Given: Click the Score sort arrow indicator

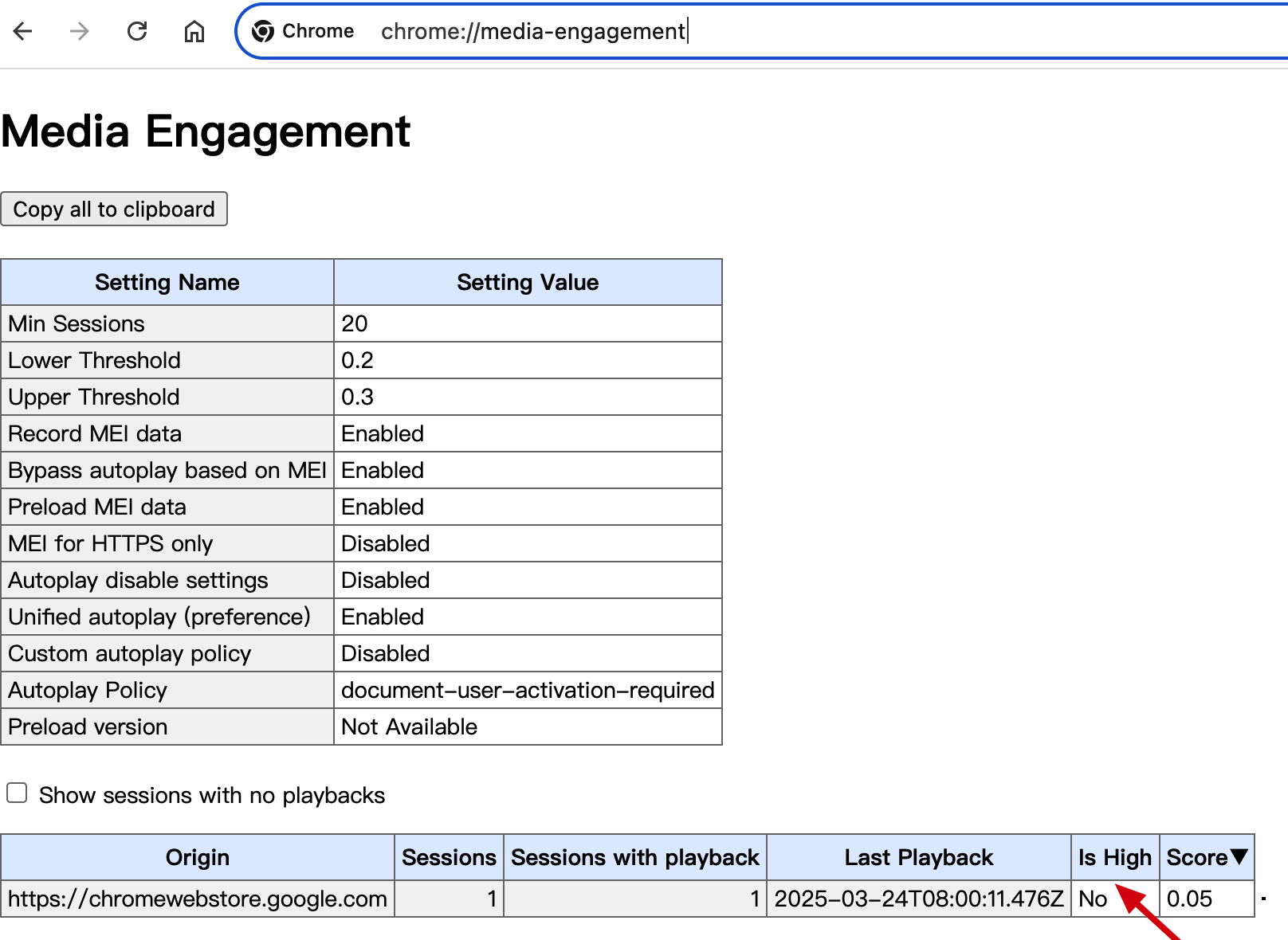Looking at the screenshot, I should click(1238, 857).
